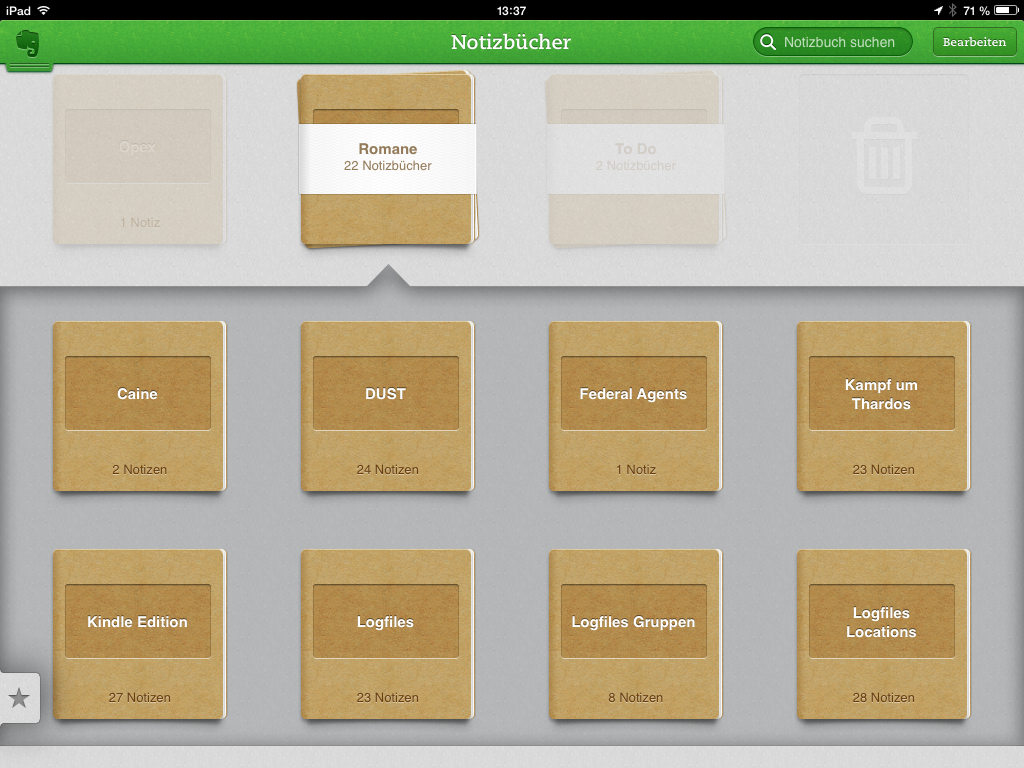
Task: Open the faded Opex notebook
Action: 138,159
